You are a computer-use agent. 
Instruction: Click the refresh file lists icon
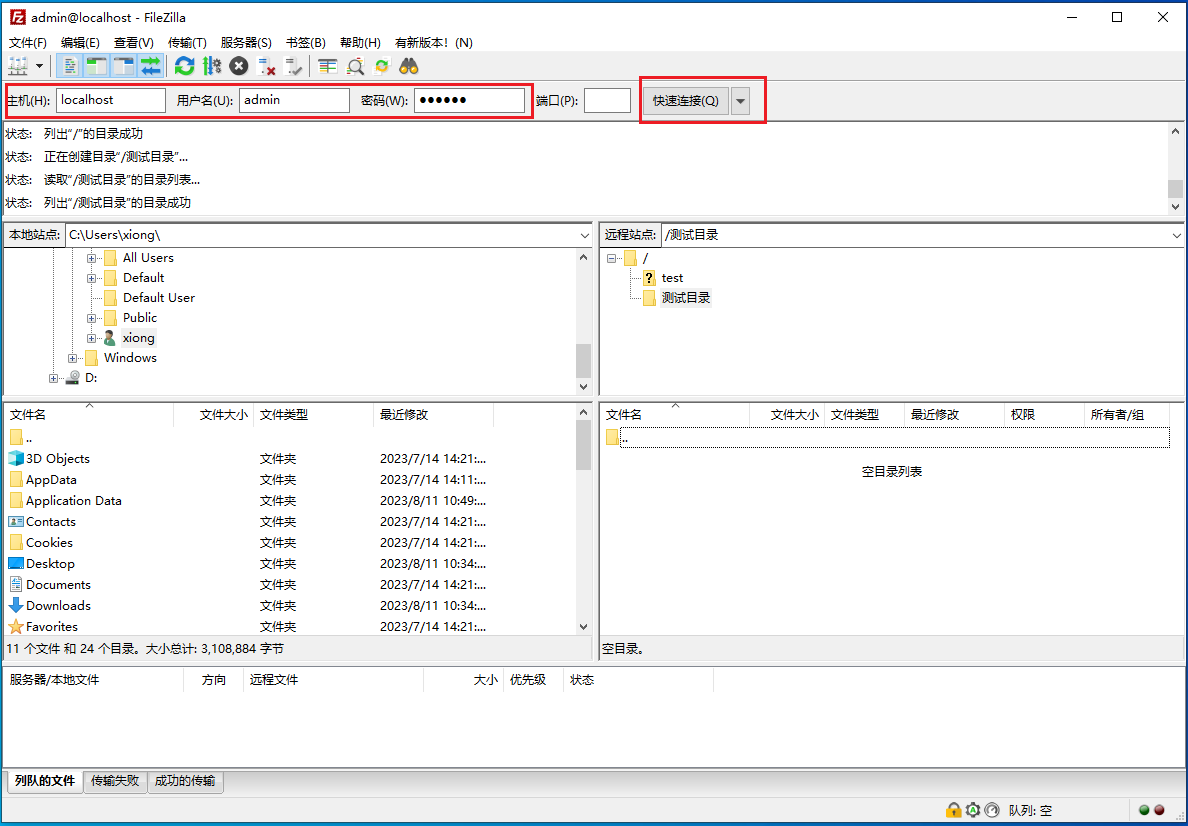[x=184, y=66]
